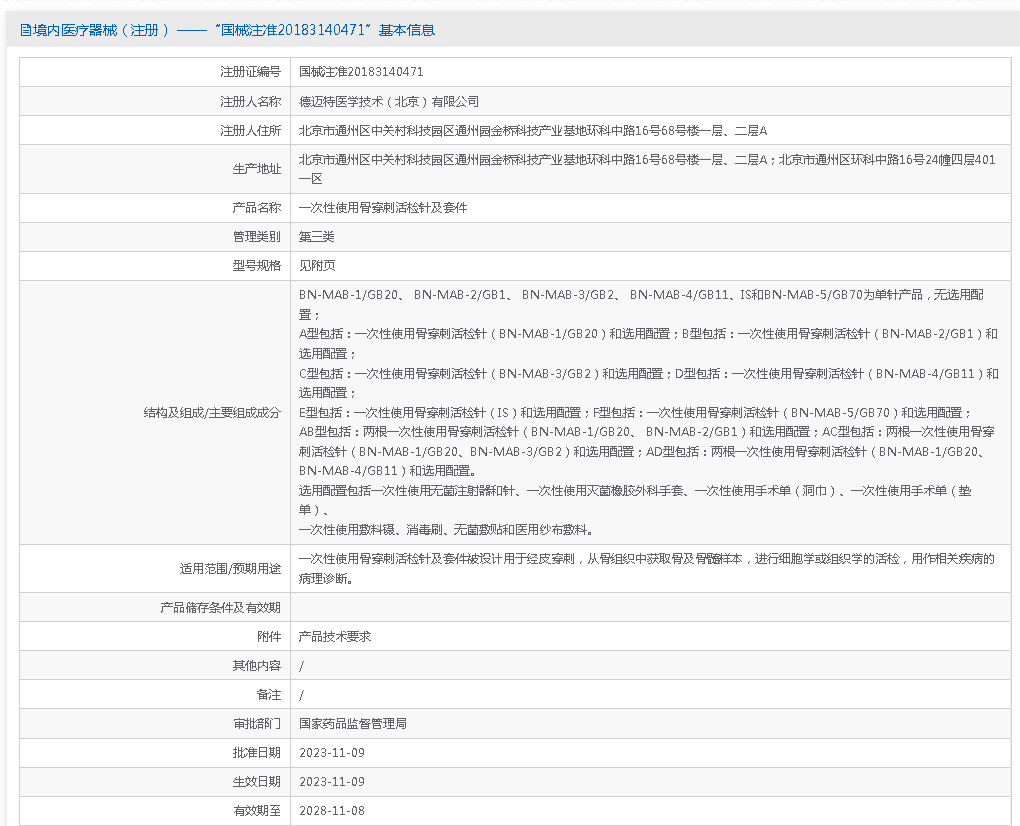This screenshot has width=1020, height=826.
Task: Click the 批准日期 row label
Action: point(256,752)
